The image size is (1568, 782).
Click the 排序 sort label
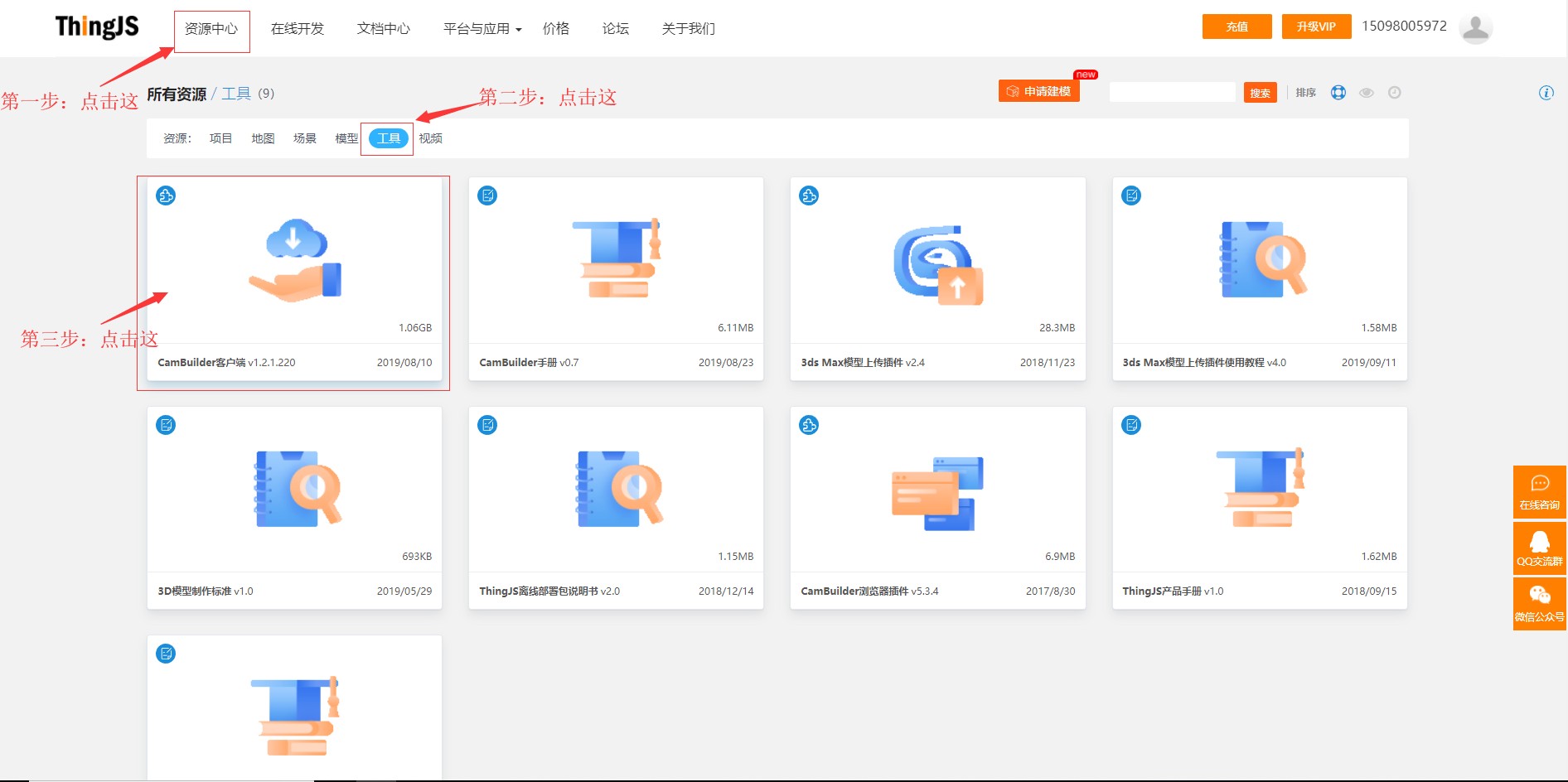(x=1306, y=93)
